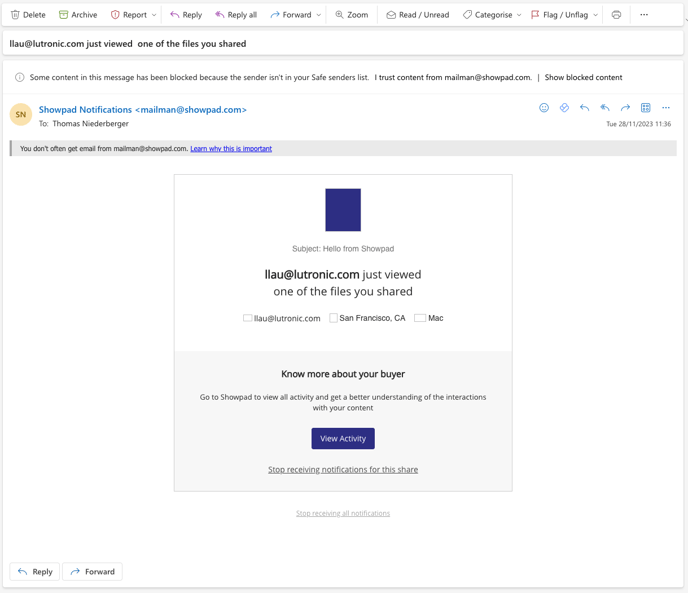The height and width of the screenshot is (593, 688).
Task: Delete this email from toolbar
Action: [28, 15]
